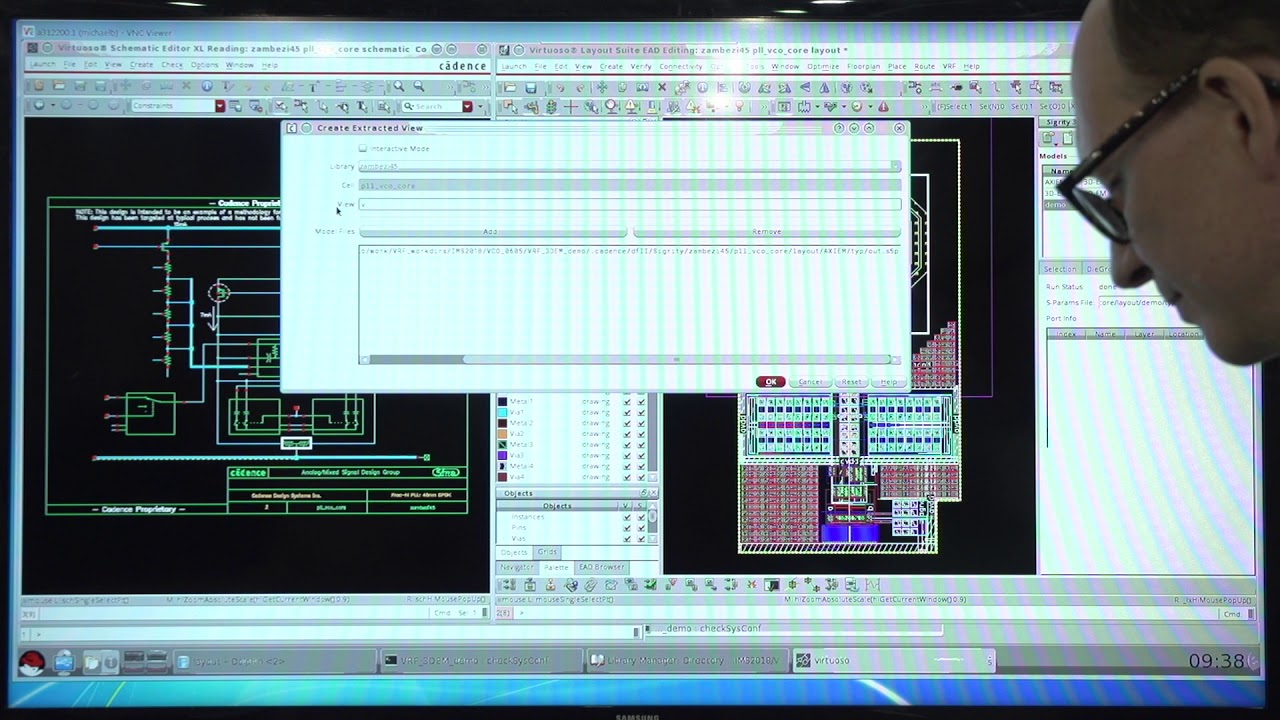Viewport: 1280px width, 720px height.
Task: Open the Constraints dropdown in Schematic Editor
Action: [220, 106]
